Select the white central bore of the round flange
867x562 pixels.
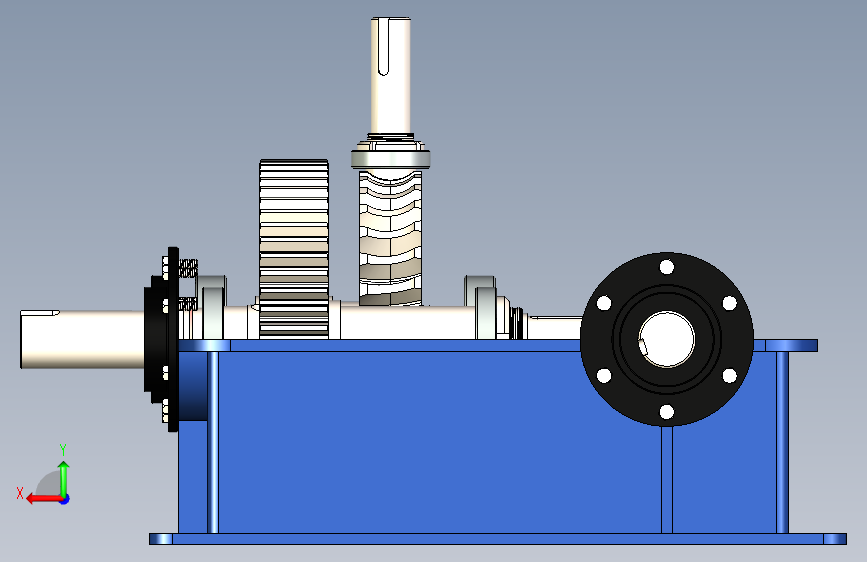(667, 339)
